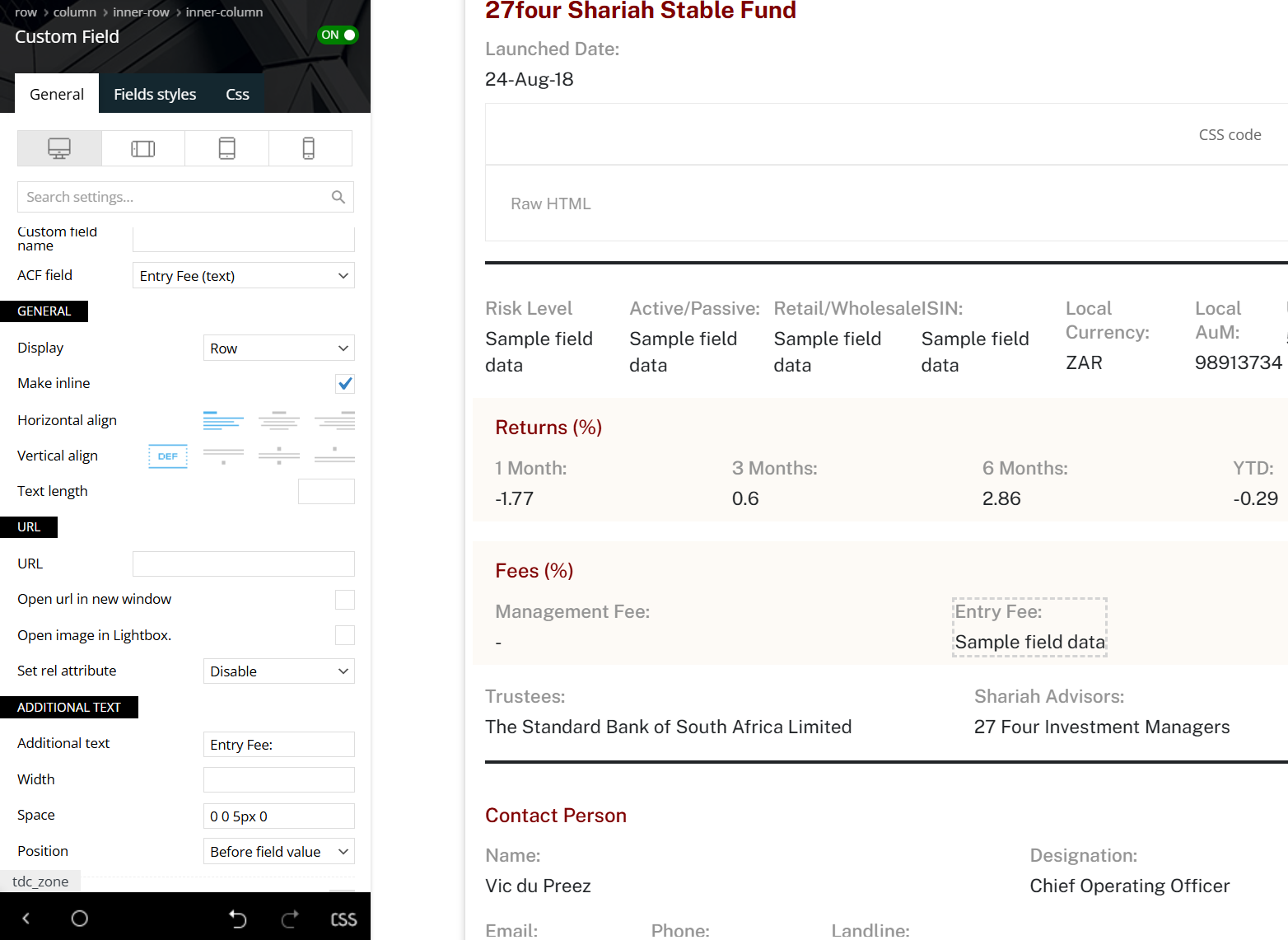The height and width of the screenshot is (940, 1288).
Task: Click the '27four Shariah Stable Fund' title
Action: pyautogui.click(x=641, y=11)
